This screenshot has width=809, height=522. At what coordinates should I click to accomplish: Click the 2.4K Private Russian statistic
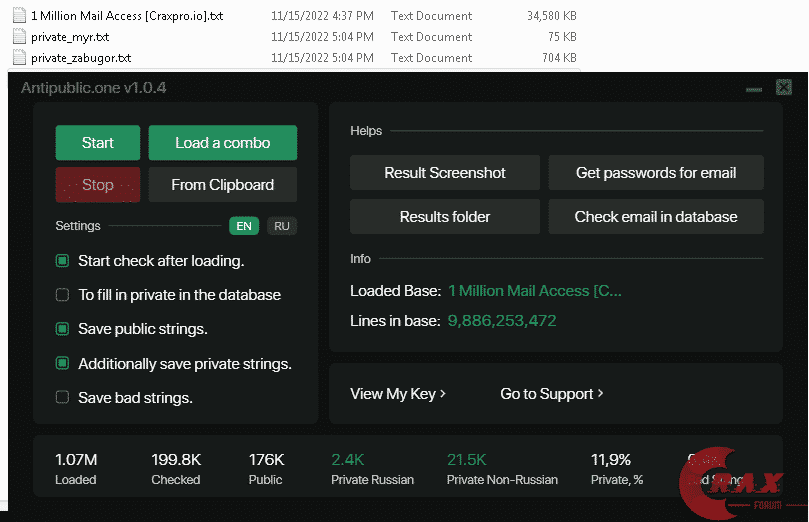pyautogui.click(x=373, y=469)
